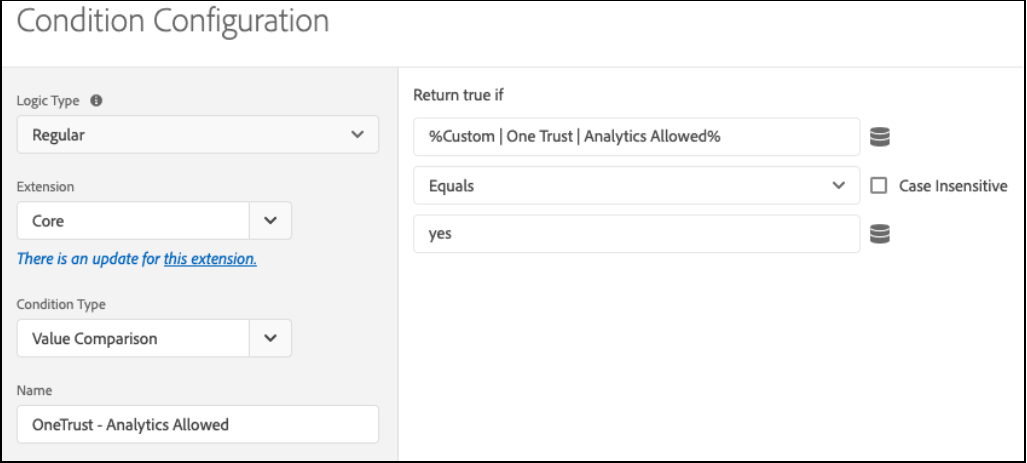Screen dimensions: 1027x463
Task: Click the input field containing 'yes'
Action: point(637,234)
